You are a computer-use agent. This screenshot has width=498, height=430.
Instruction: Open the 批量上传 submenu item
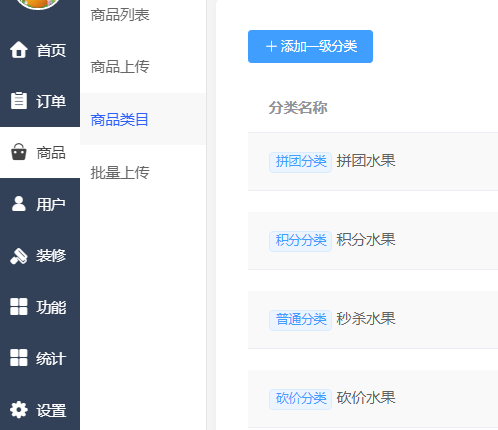tap(120, 172)
